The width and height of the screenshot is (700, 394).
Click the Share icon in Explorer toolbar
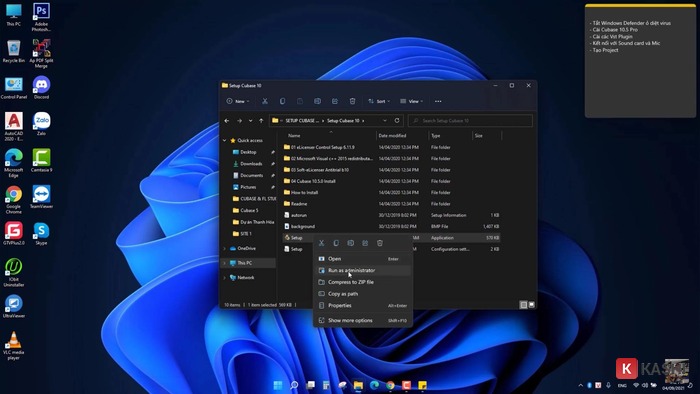pos(335,101)
